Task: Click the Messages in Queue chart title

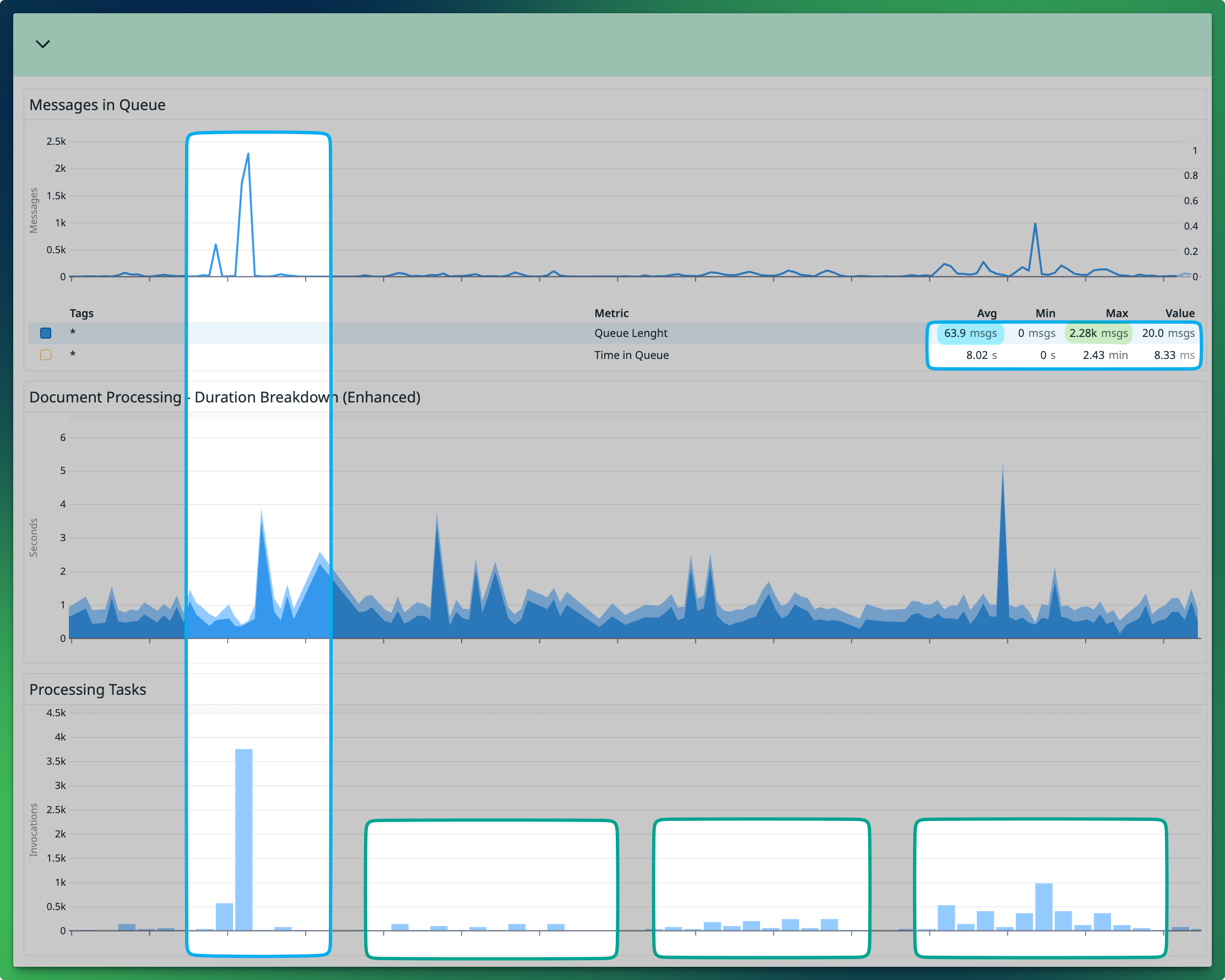Action: (x=97, y=105)
